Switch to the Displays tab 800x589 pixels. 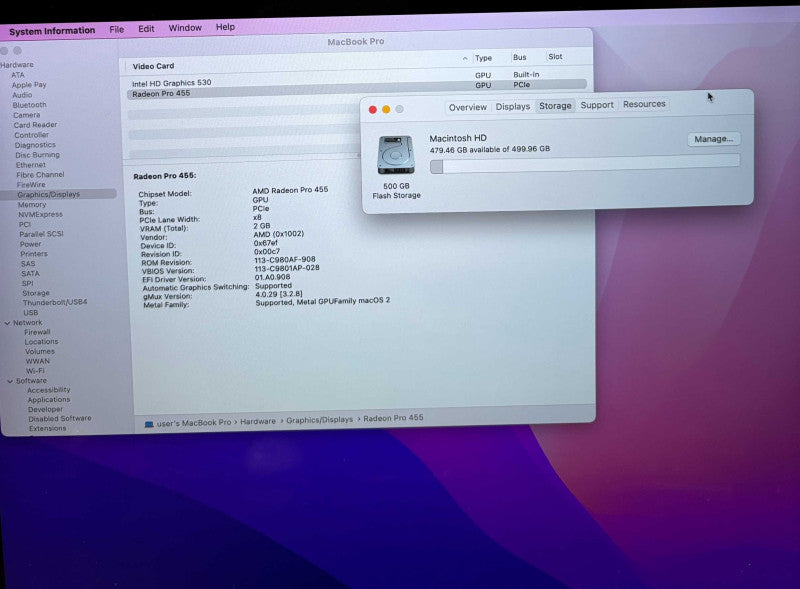click(x=513, y=106)
